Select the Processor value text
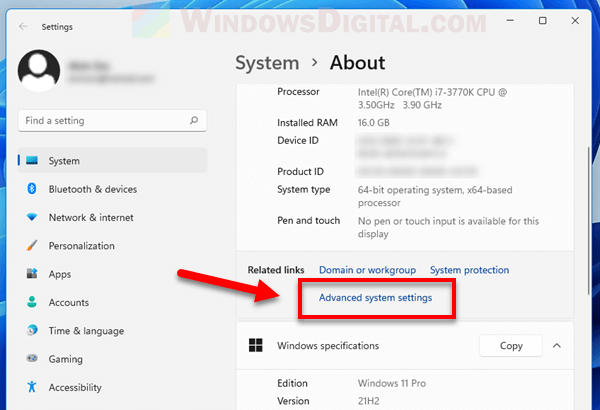 click(x=432, y=99)
